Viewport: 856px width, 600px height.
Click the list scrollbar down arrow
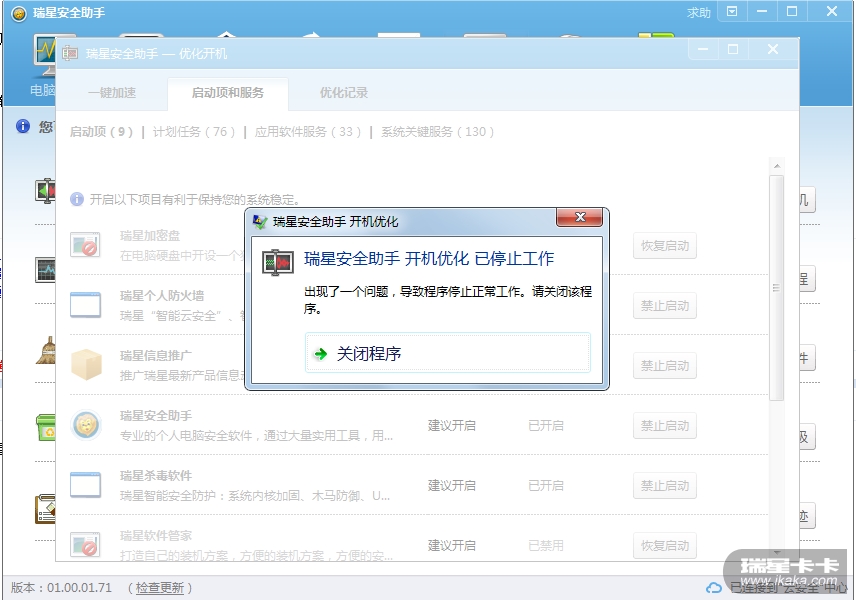(x=776, y=552)
